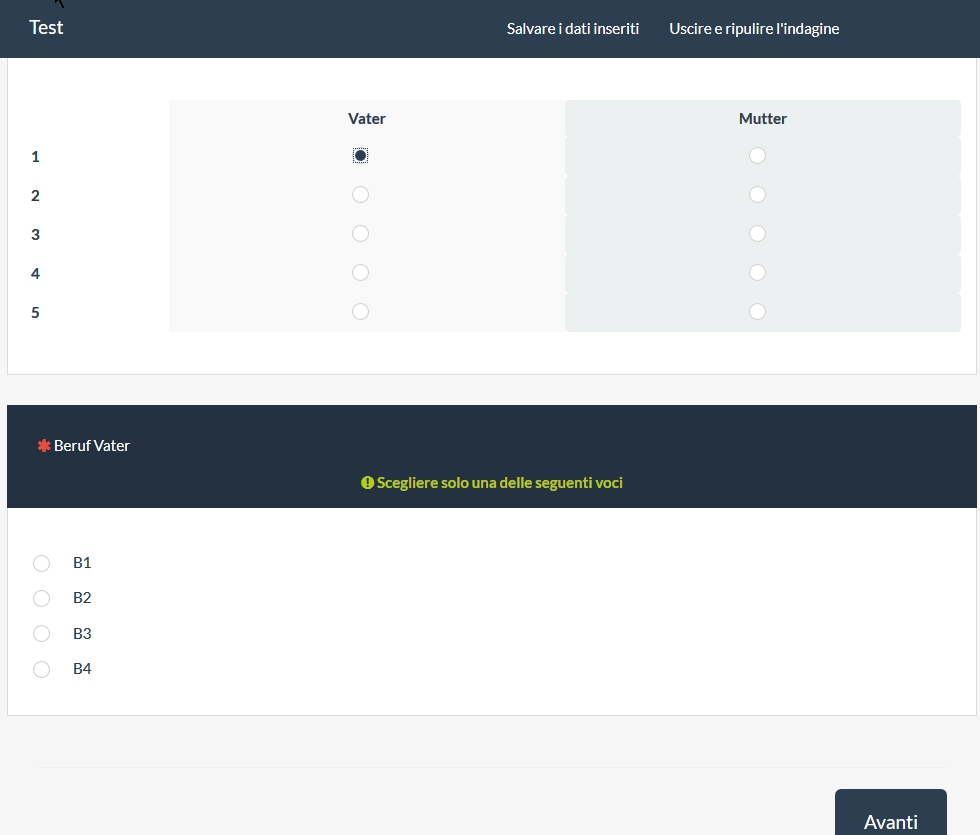This screenshot has height=835, width=980.
Task: Click the Test survey title
Action: [46, 28]
